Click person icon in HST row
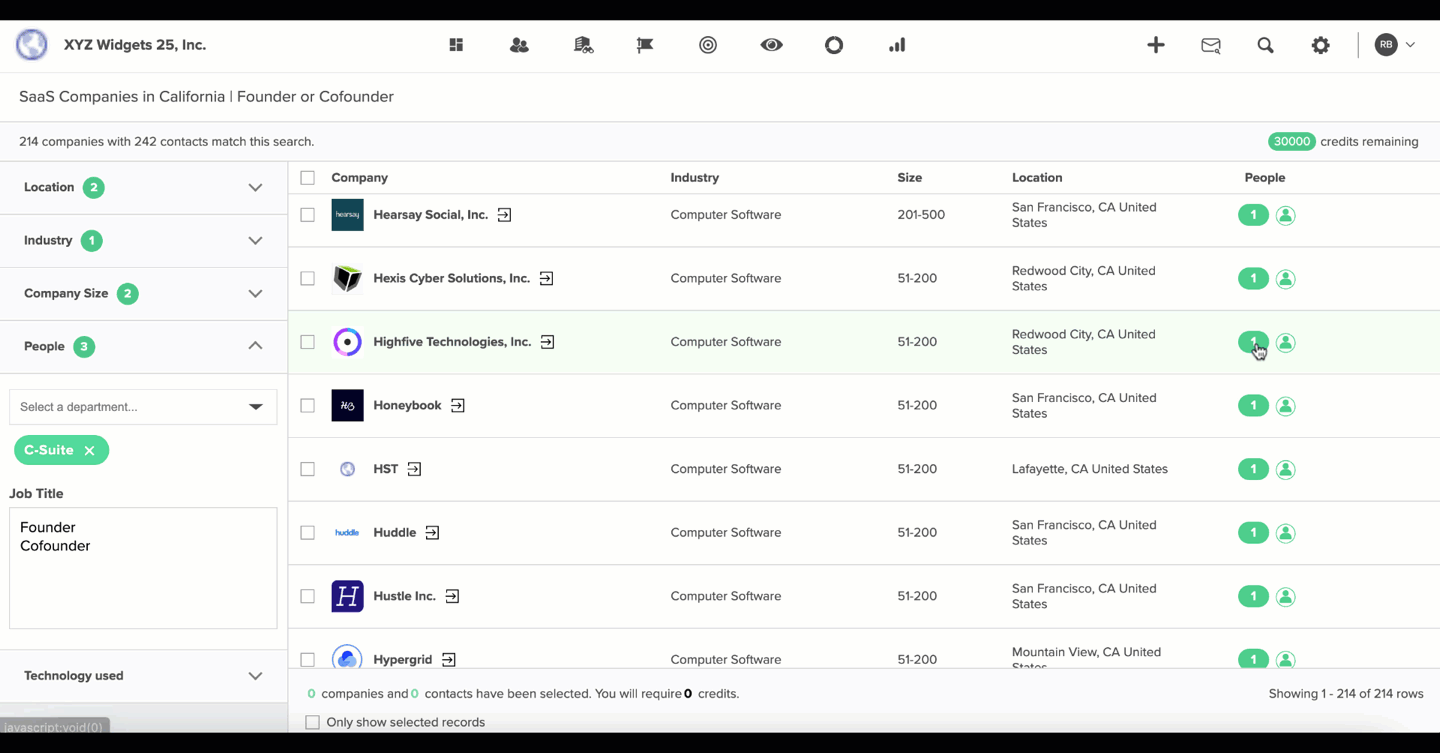The height and width of the screenshot is (753, 1440). (1286, 469)
